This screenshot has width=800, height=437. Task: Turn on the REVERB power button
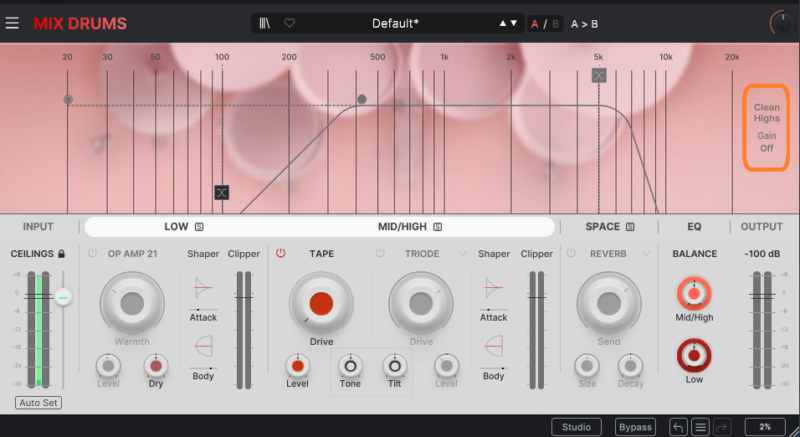coord(570,254)
